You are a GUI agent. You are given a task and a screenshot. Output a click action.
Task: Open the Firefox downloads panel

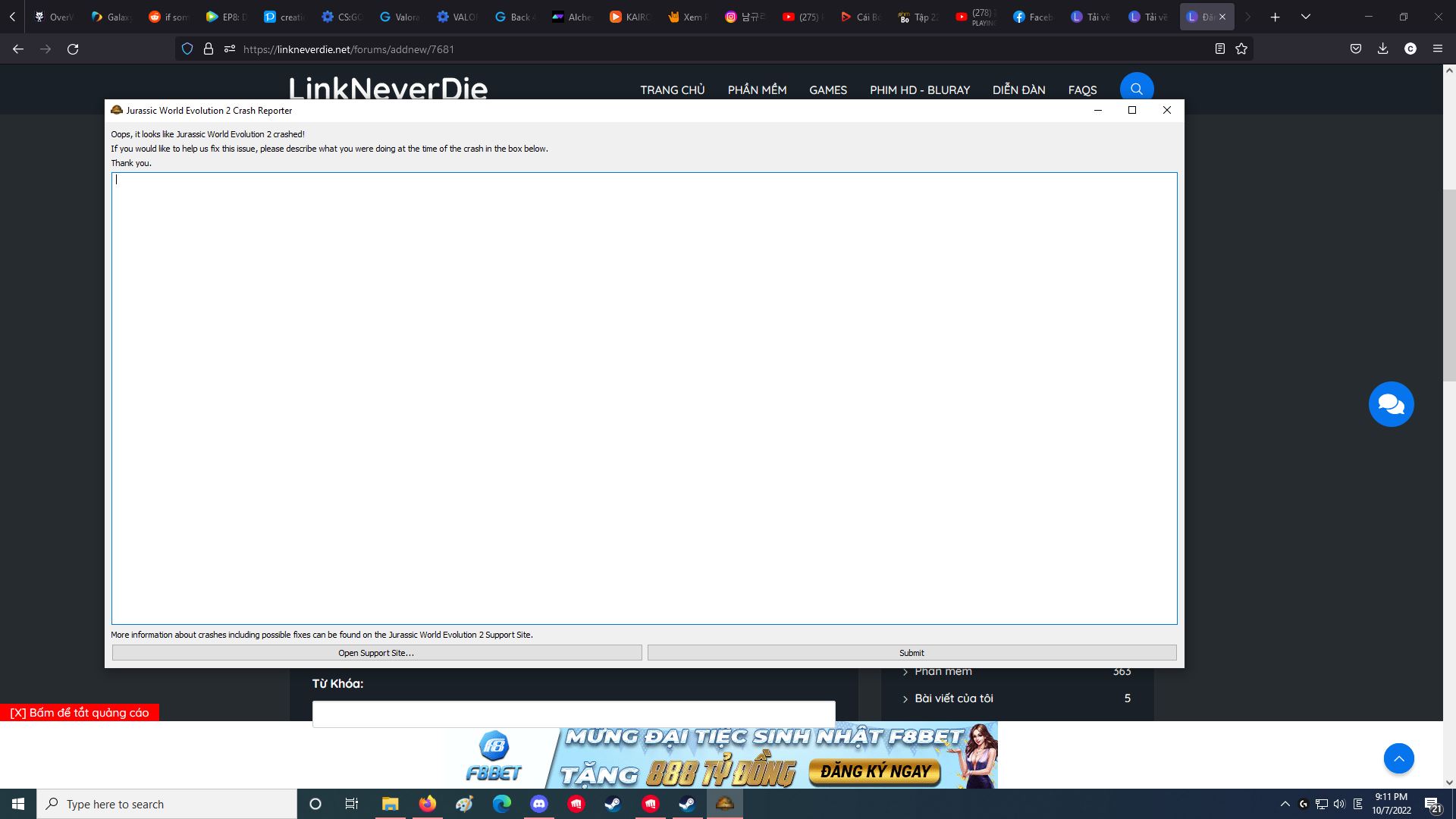[x=1383, y=49]
